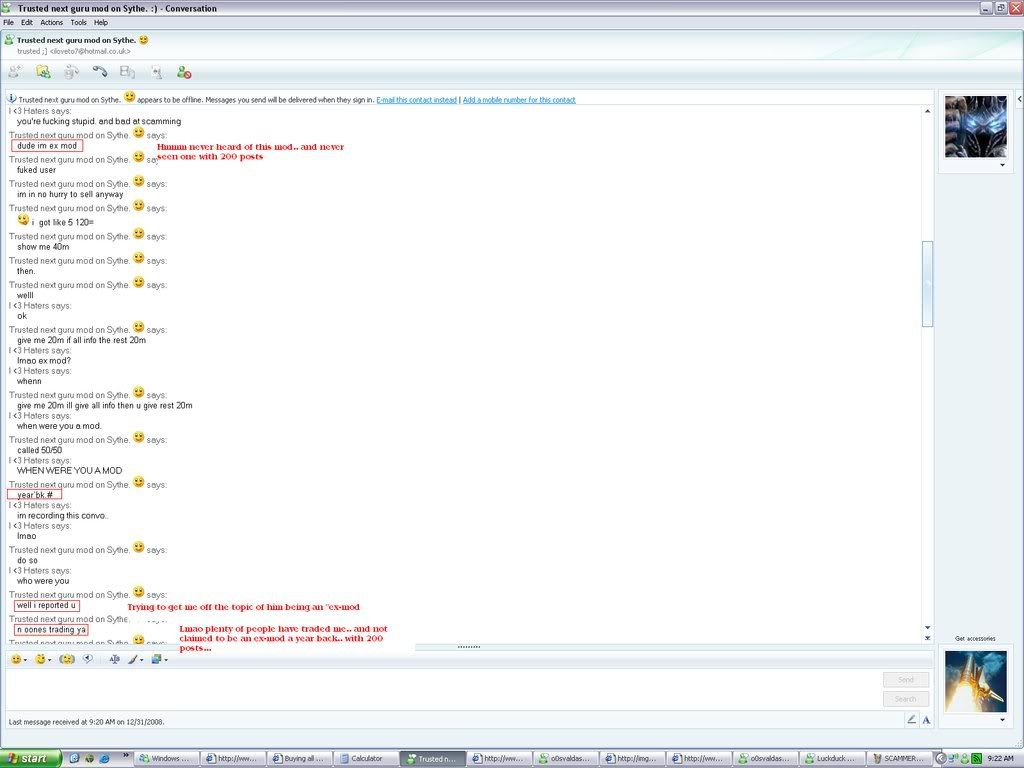Open dropdown next to emoticon picker

click(25, 660)
